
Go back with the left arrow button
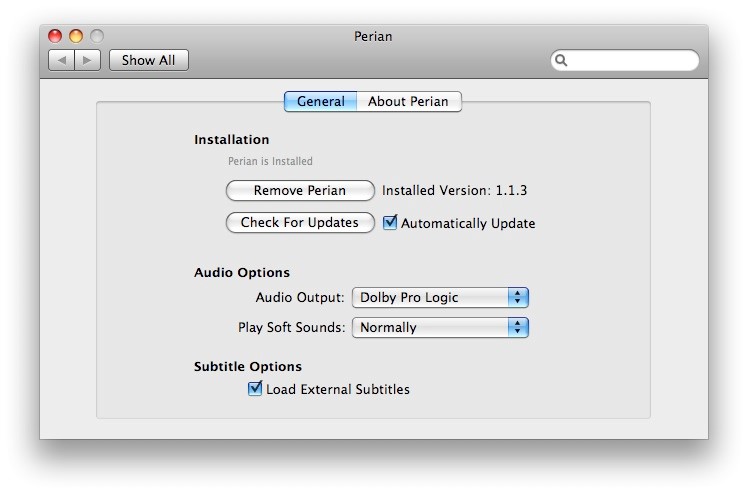(x=62, y=60)
